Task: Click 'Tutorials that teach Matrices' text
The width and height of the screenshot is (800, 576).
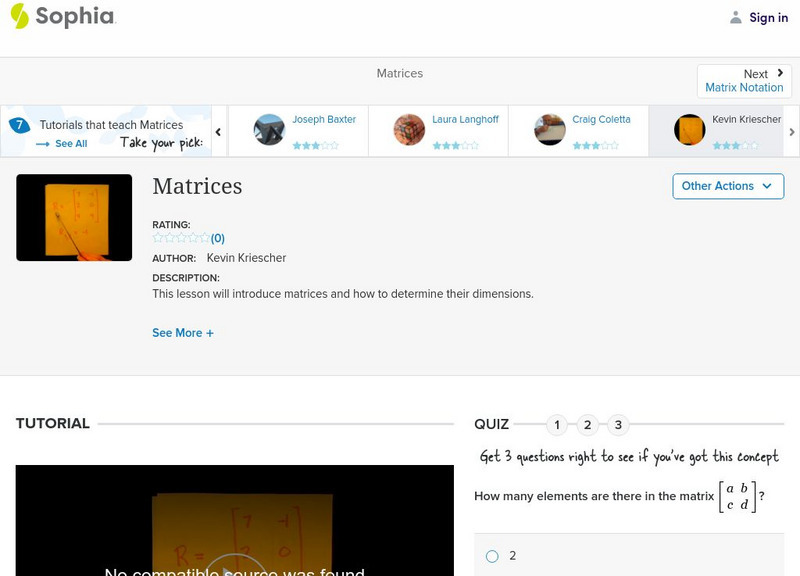Action: tap(111, 125)
